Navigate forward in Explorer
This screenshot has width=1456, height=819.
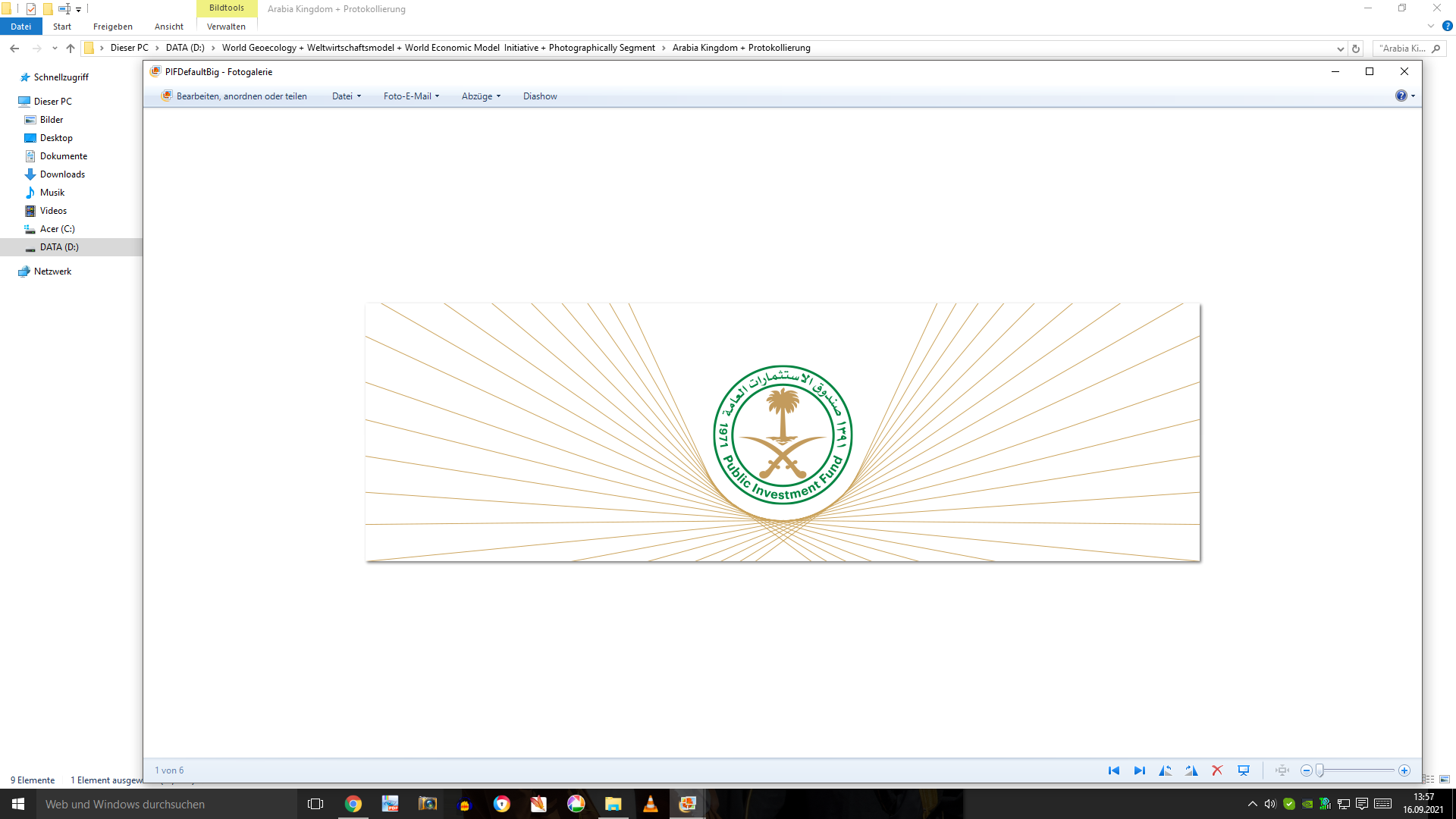(36, 48)
